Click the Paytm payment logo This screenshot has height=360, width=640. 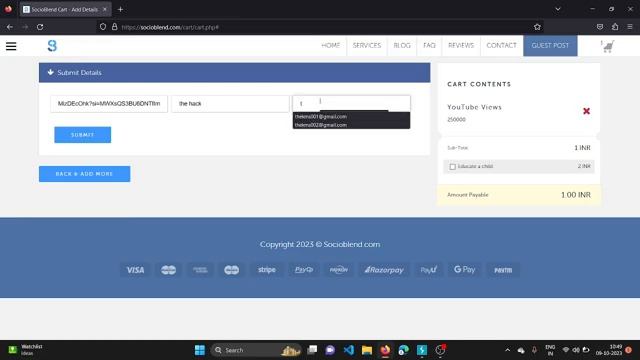click(x=503, y=270)
